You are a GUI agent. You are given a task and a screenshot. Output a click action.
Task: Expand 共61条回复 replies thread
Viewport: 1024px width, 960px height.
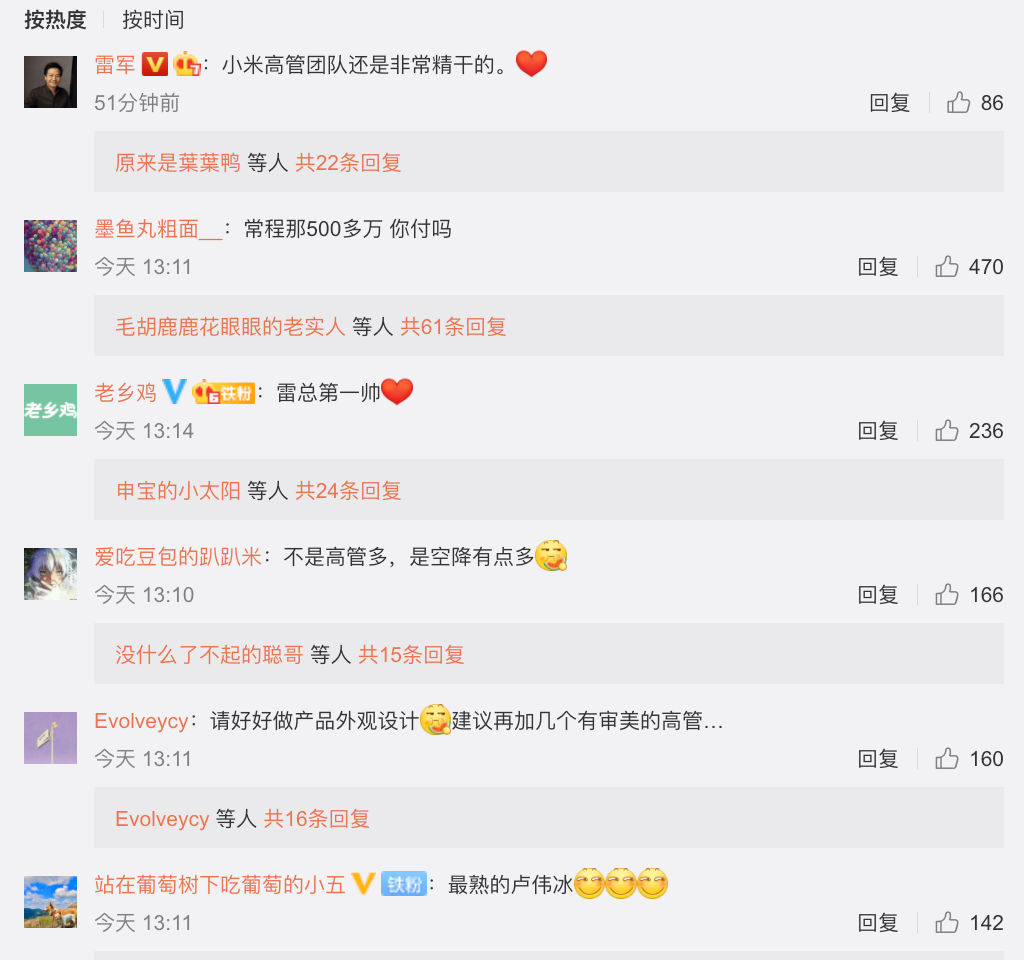tap(453, 327)
